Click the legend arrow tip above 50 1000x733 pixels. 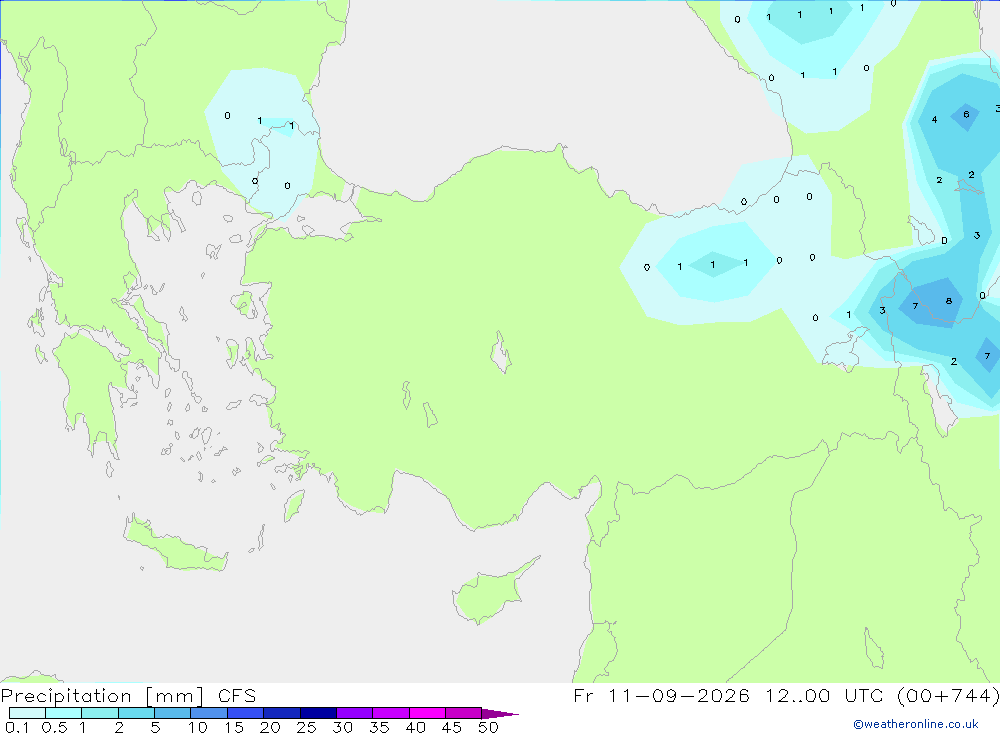500,713
